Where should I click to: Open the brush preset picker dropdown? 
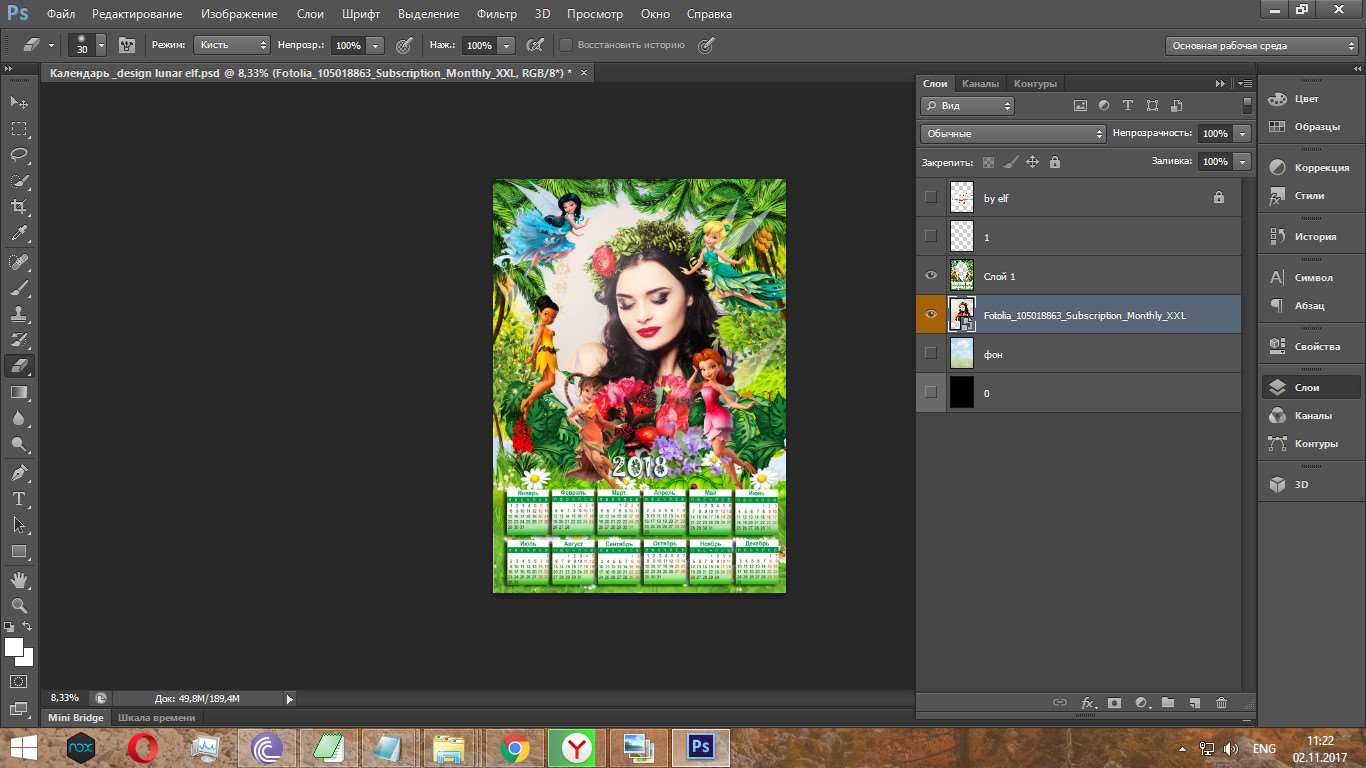coord(101,45)
